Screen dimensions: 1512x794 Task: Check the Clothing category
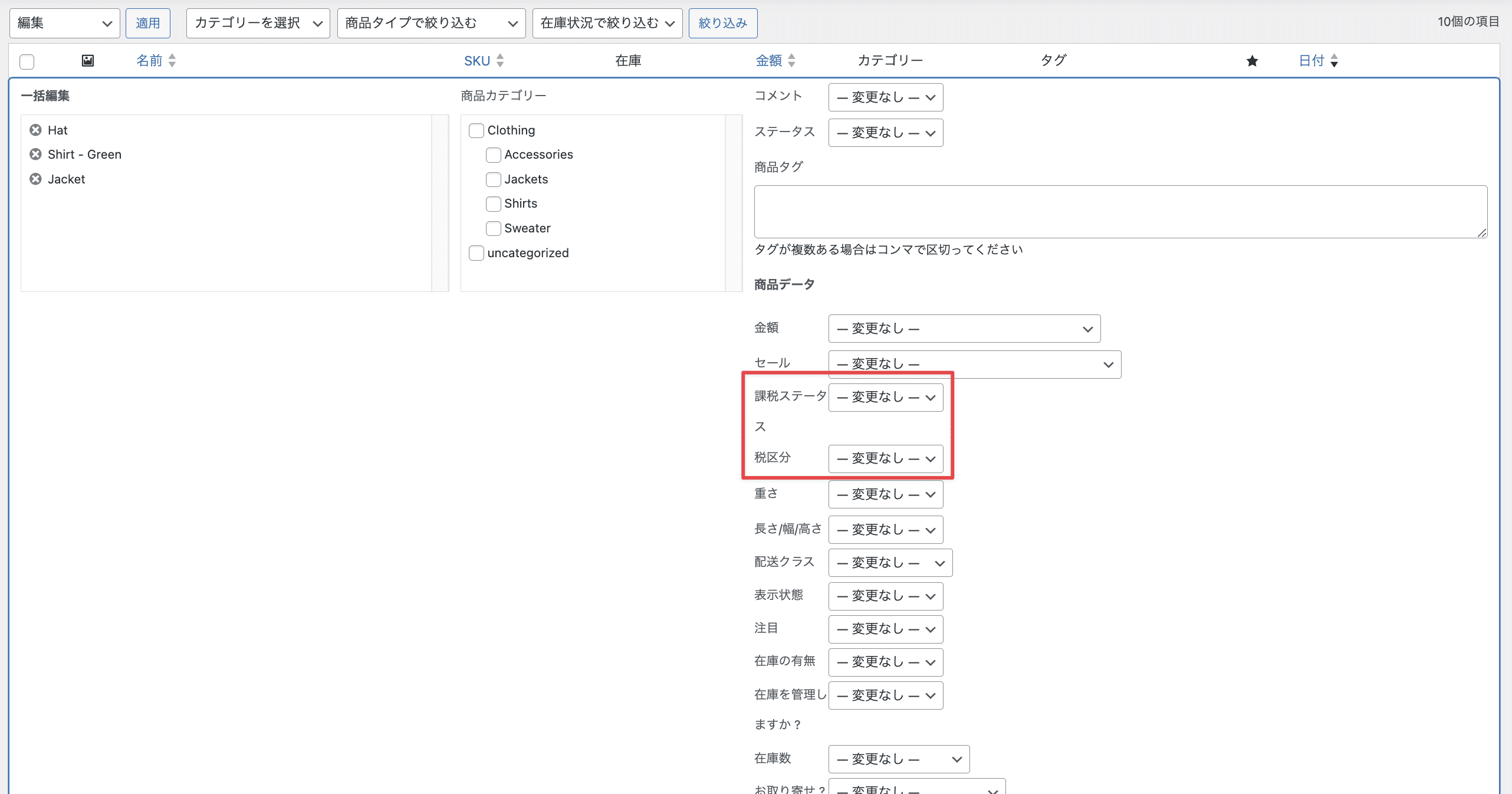coord(476,130)
